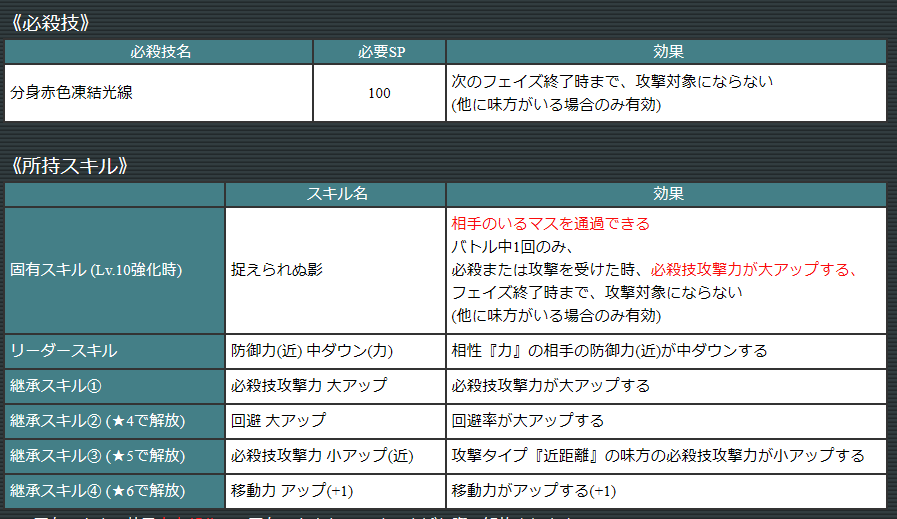Image resolution: width=897 pixels, height=519 pixels.
Task: Click the 効果 header in the 所持スキル table
Action: [x=666, y=195]
